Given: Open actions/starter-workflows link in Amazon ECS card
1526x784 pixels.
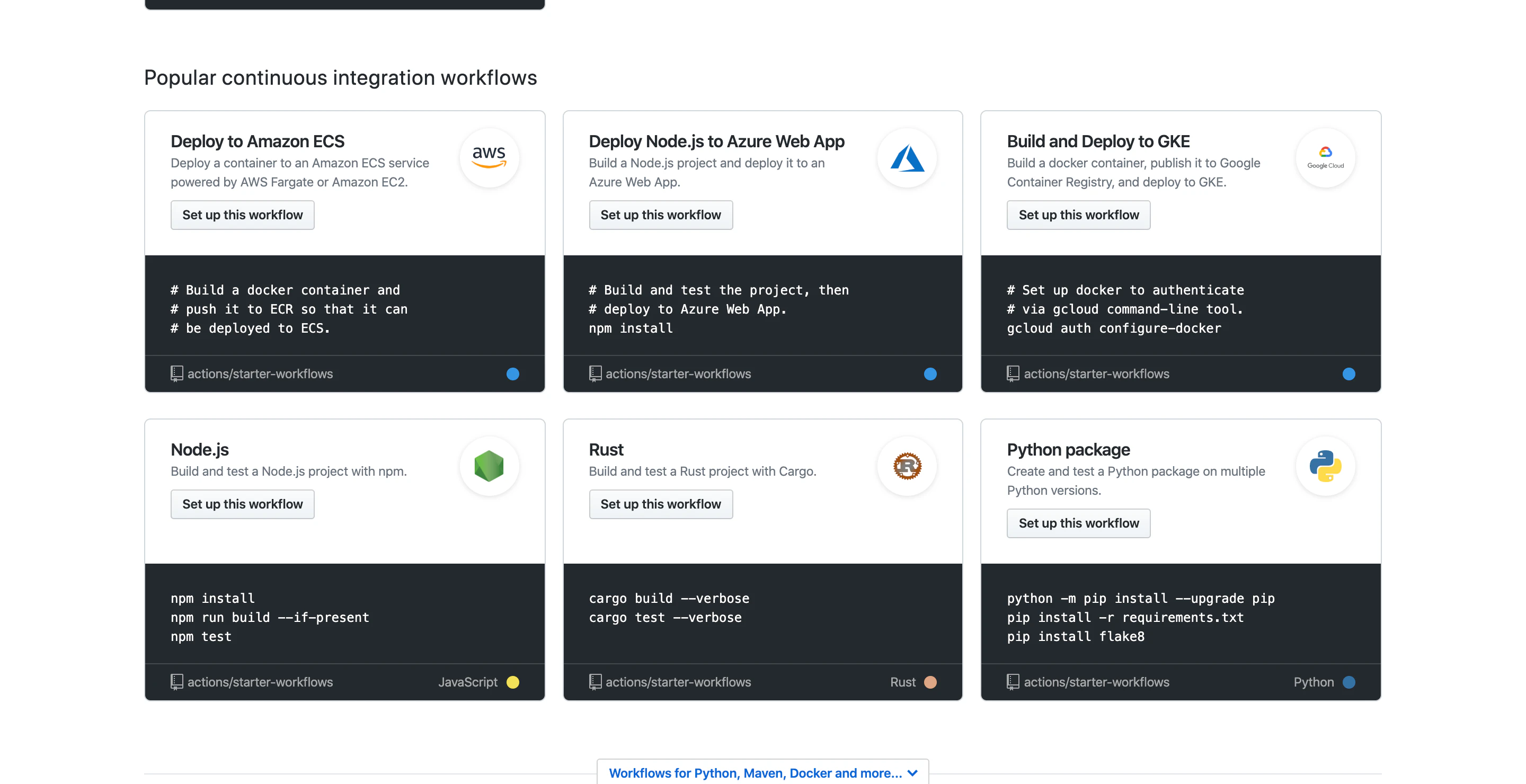Looking at the screenshot, I should click(260, 373).
